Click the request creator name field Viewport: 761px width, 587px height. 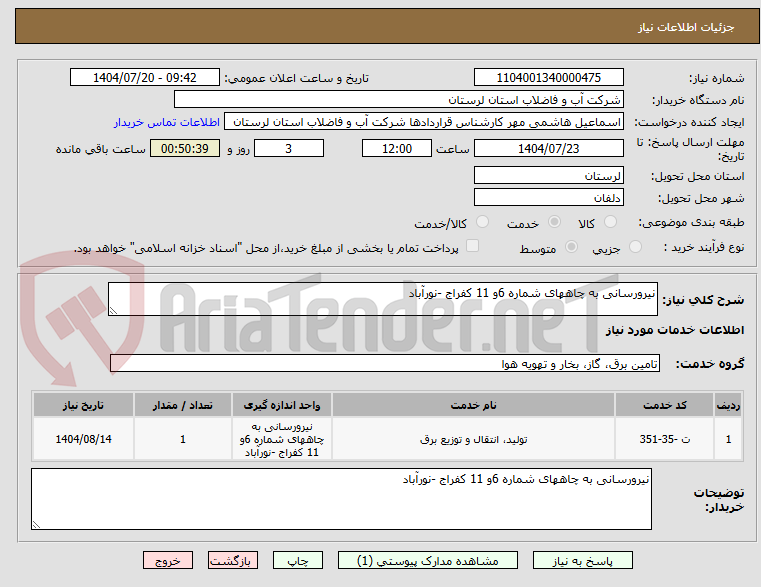[x=424, y=122]
